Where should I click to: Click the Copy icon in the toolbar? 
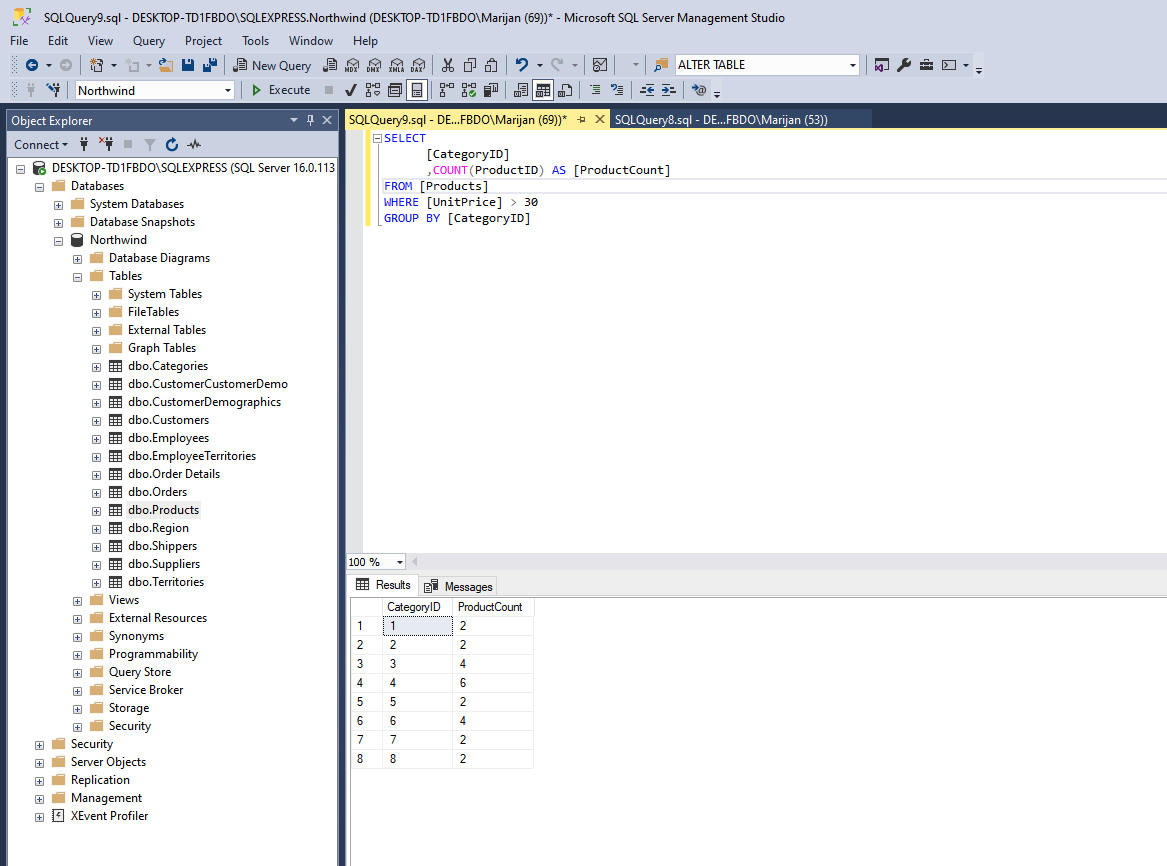click(470, 65)
